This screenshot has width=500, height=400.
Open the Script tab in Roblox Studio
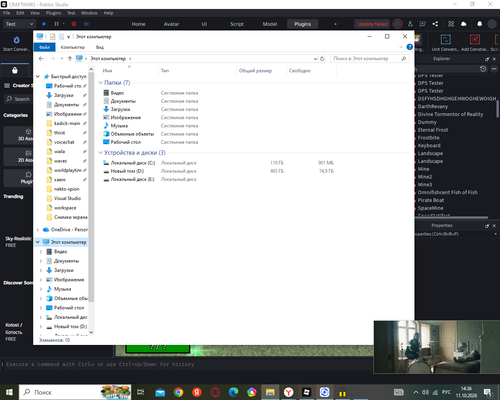coord(237,24)
